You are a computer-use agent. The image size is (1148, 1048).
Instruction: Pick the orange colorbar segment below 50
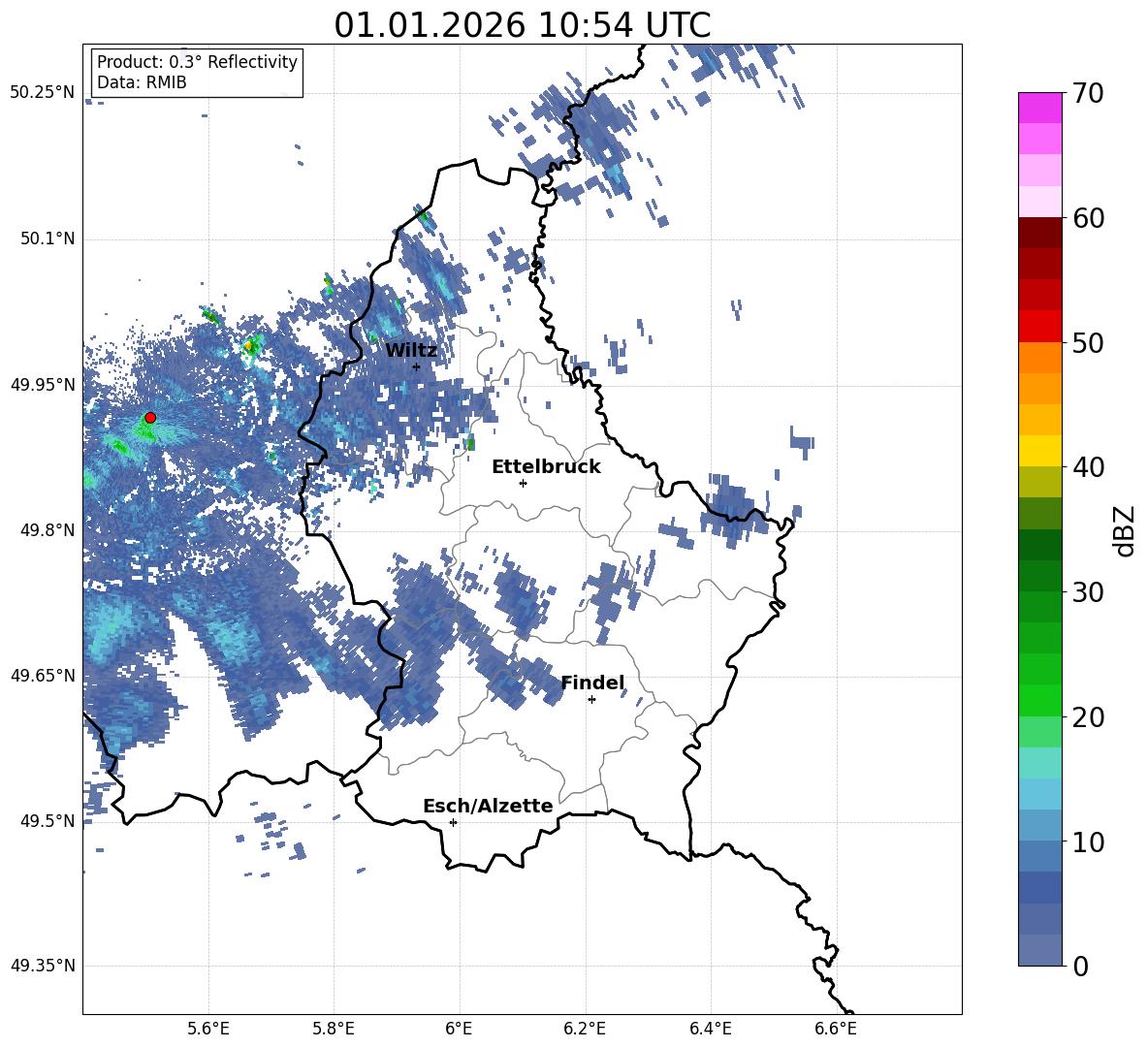(x=1039, y=358)
